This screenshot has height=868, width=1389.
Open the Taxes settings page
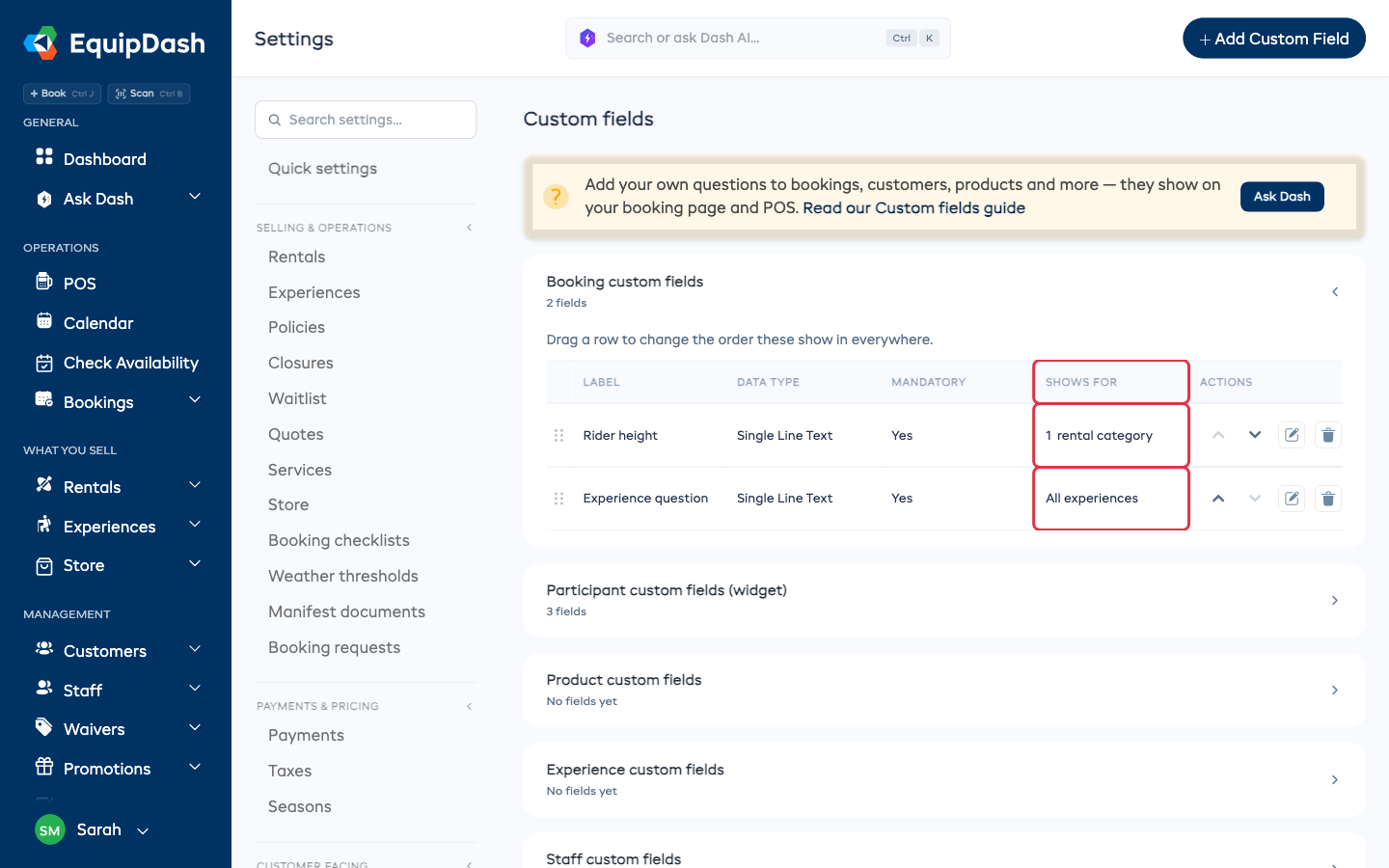point(289,771)
